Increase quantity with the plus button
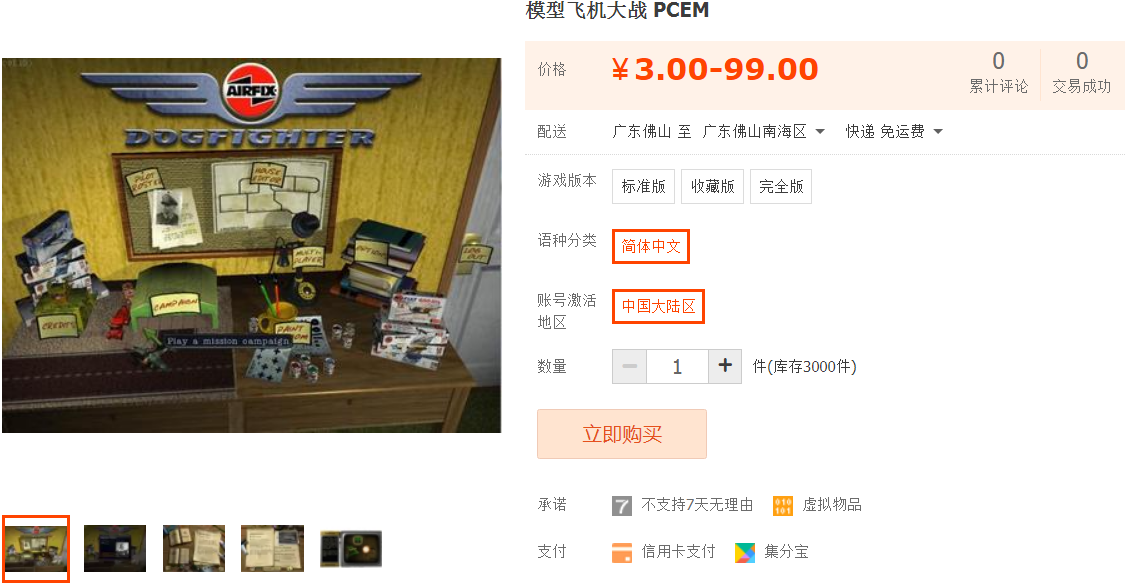Viewport: 1129px width, 585px height. point(725,366)
